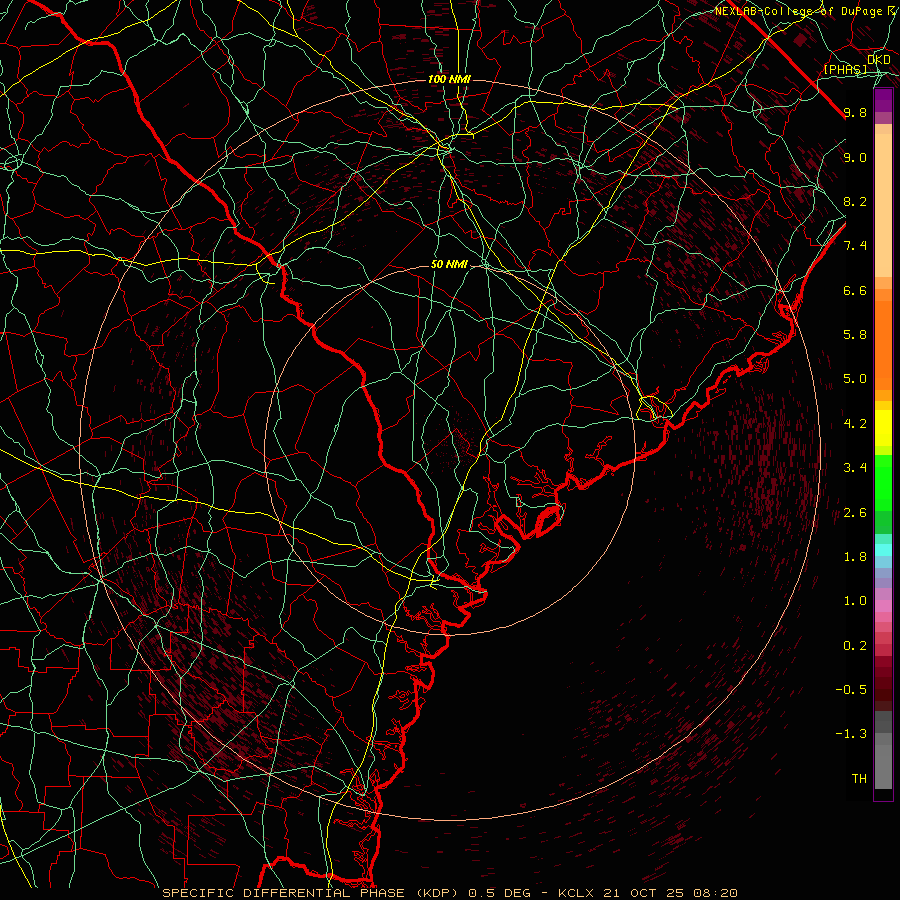The image size is (900, 900).
Task: Click the 0.2 value on the color scale
Action: 855,646
